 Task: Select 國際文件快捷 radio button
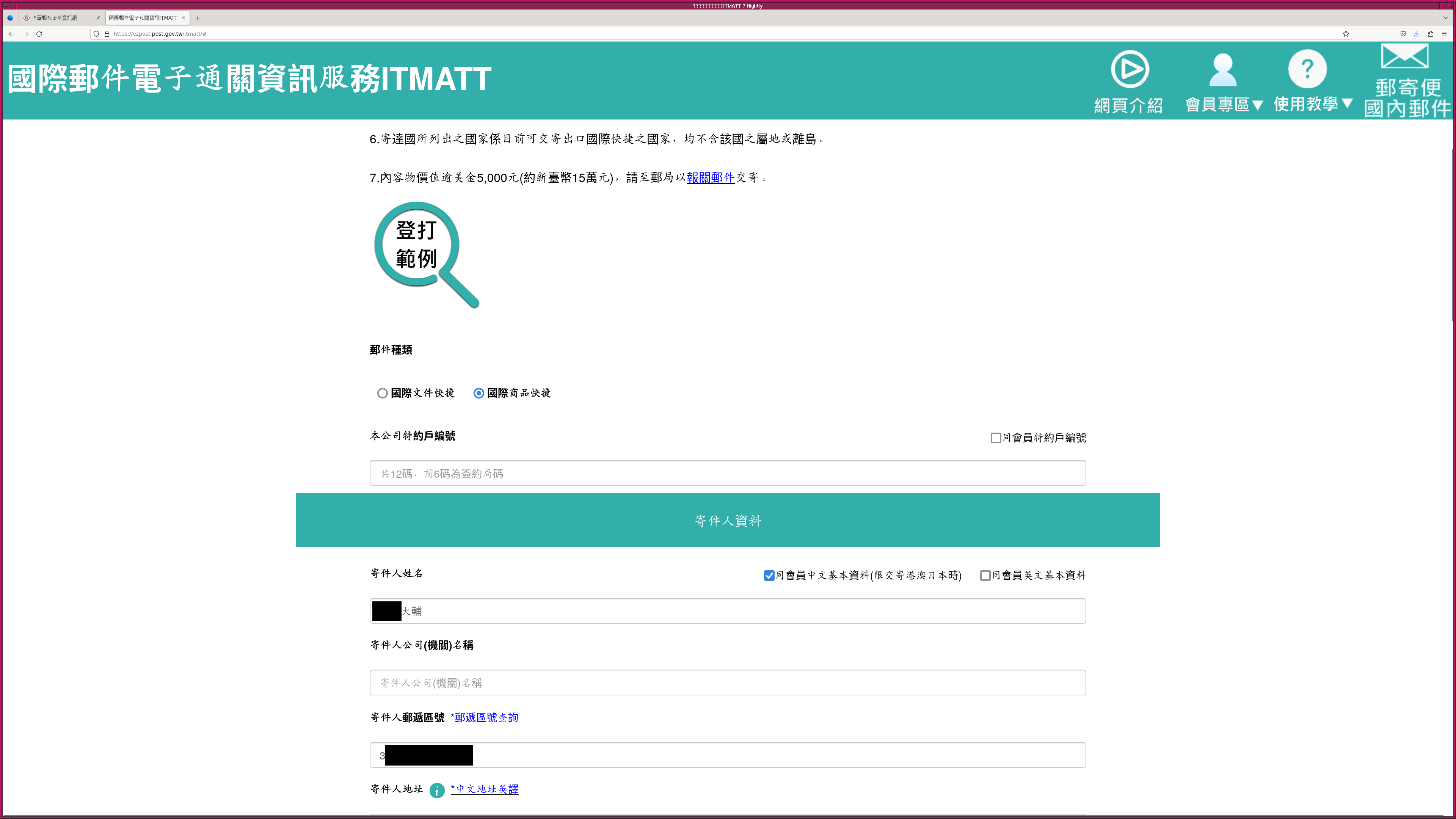(x=383, y=394)
